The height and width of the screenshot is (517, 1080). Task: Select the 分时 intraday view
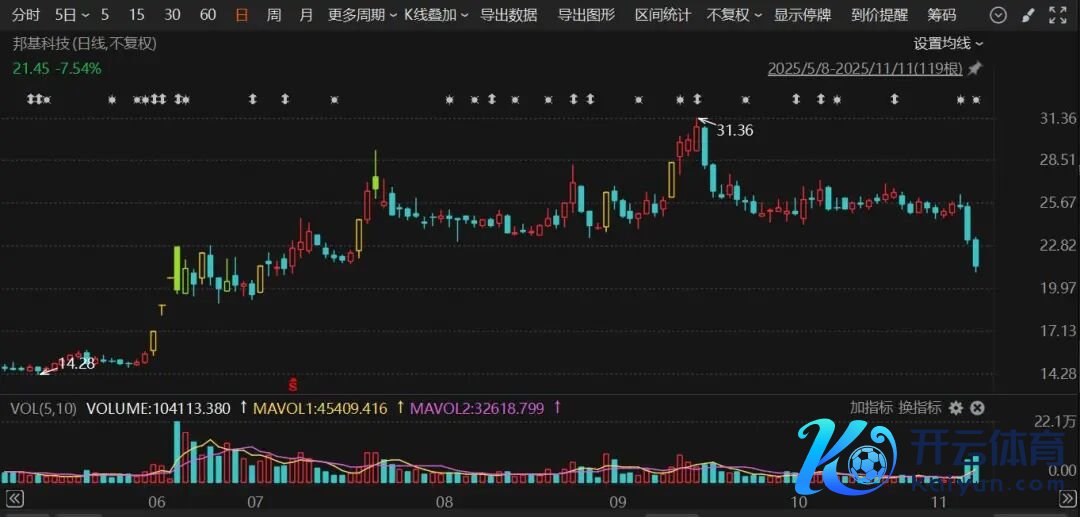point(27,15)
